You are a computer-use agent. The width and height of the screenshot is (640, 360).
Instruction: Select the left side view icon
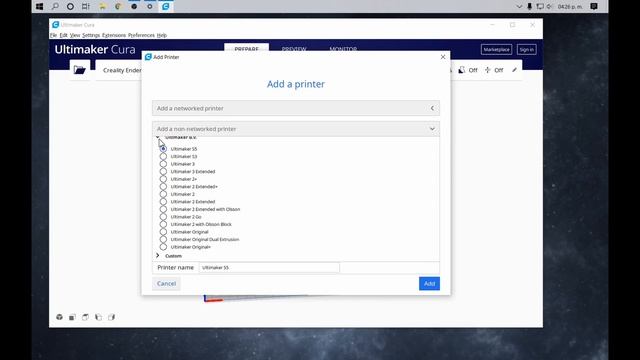point(98,317)
